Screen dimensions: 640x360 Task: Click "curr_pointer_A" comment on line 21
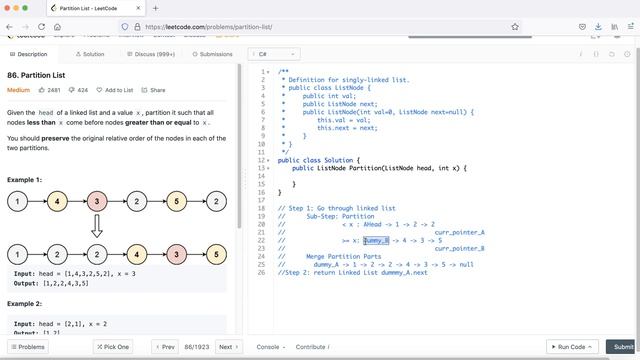tap(460, 232)
